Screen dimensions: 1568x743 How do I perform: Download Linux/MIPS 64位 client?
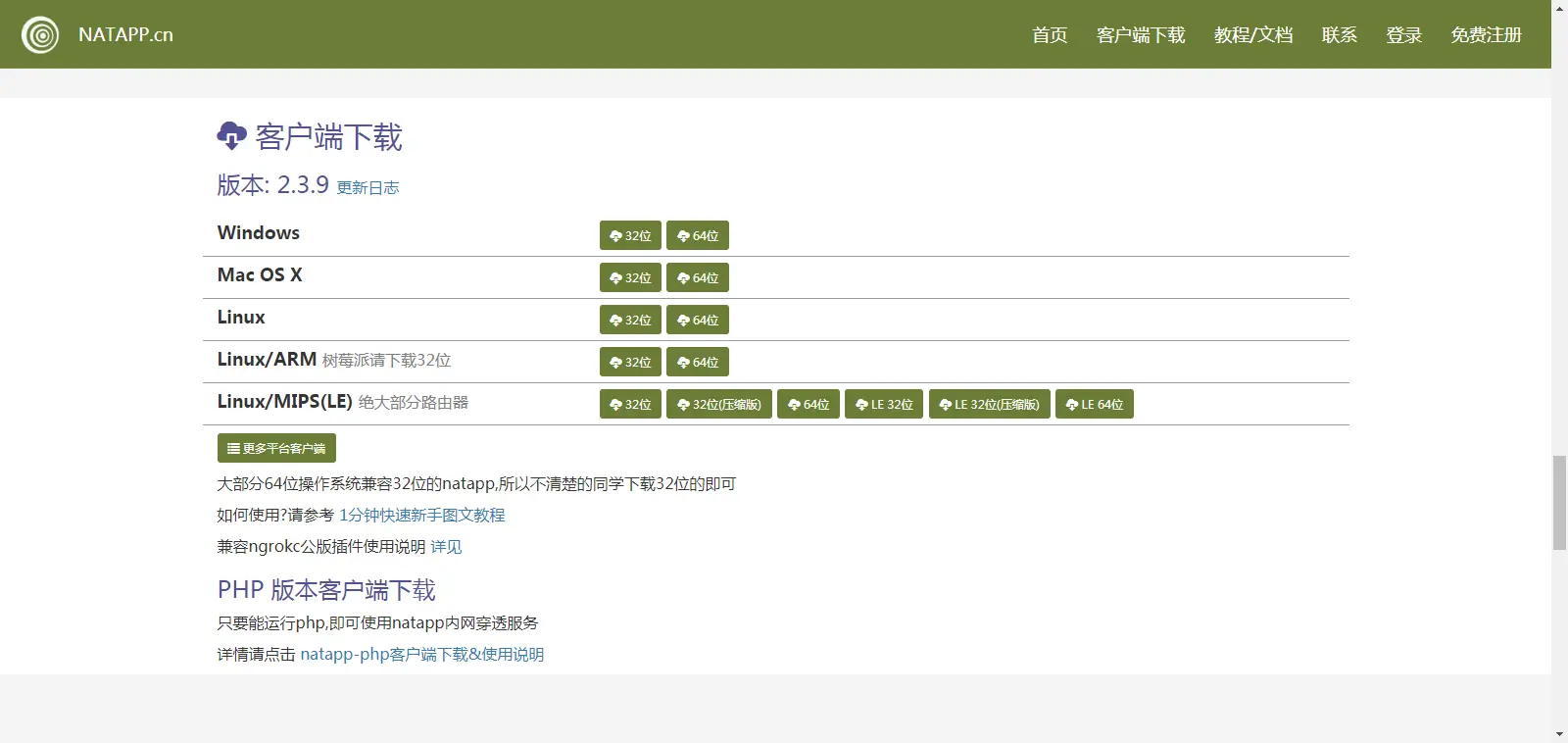click(808, 404)
